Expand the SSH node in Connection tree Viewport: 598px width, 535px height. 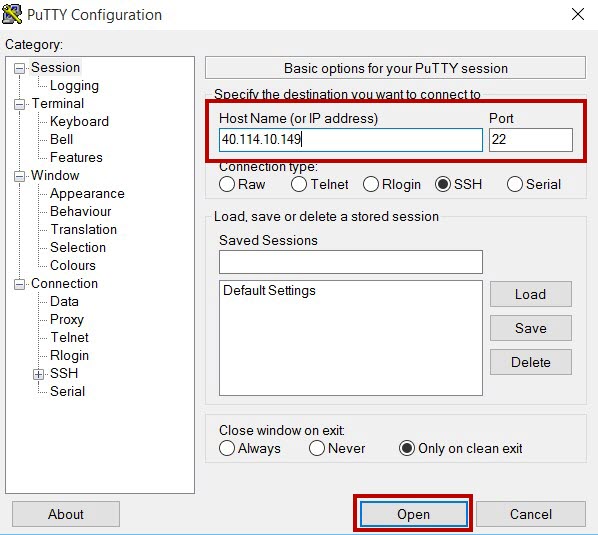click(x=38, y=374)
